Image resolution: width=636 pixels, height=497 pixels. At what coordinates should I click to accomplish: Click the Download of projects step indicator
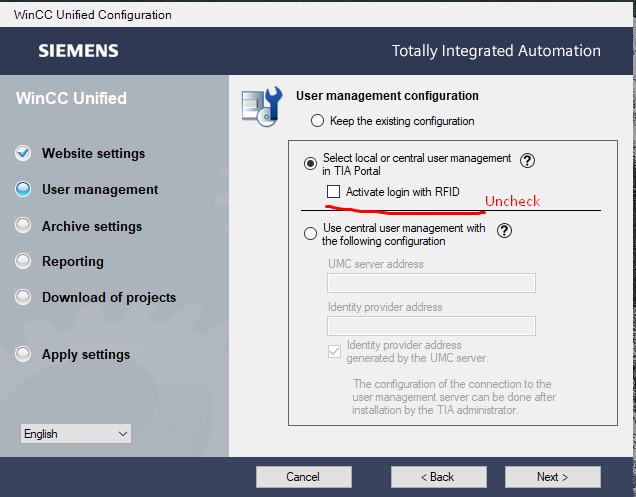23,297
